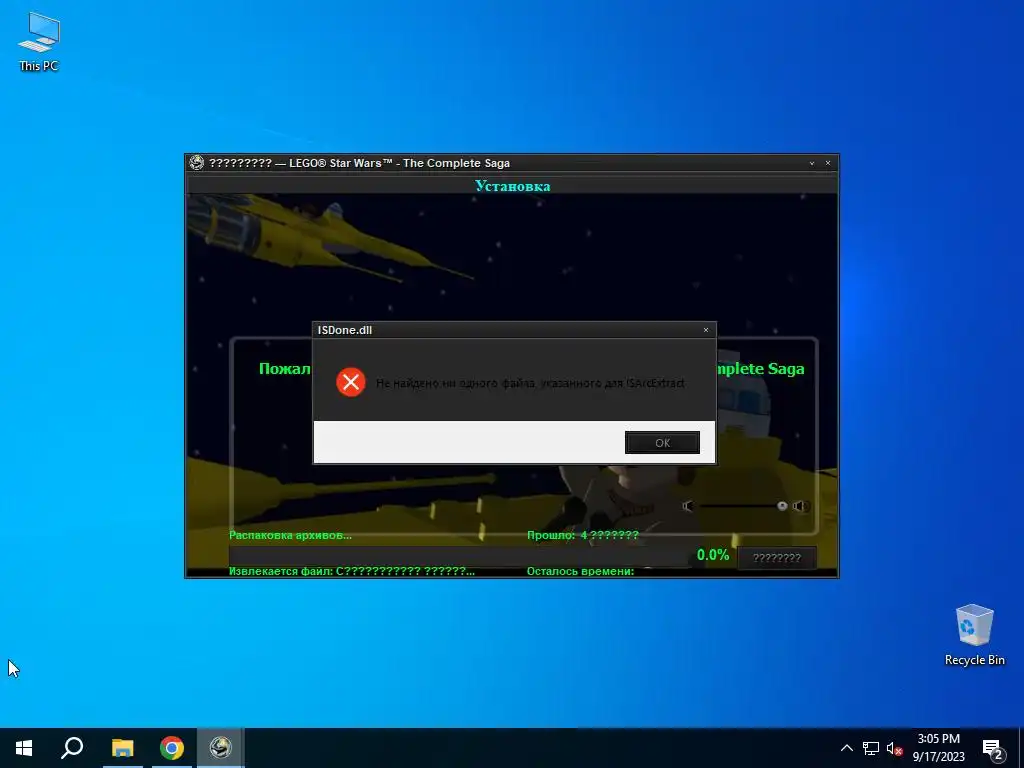Switch to the installer taskbar icon
The image size is (1024, 768).
(x=221, y=748)
